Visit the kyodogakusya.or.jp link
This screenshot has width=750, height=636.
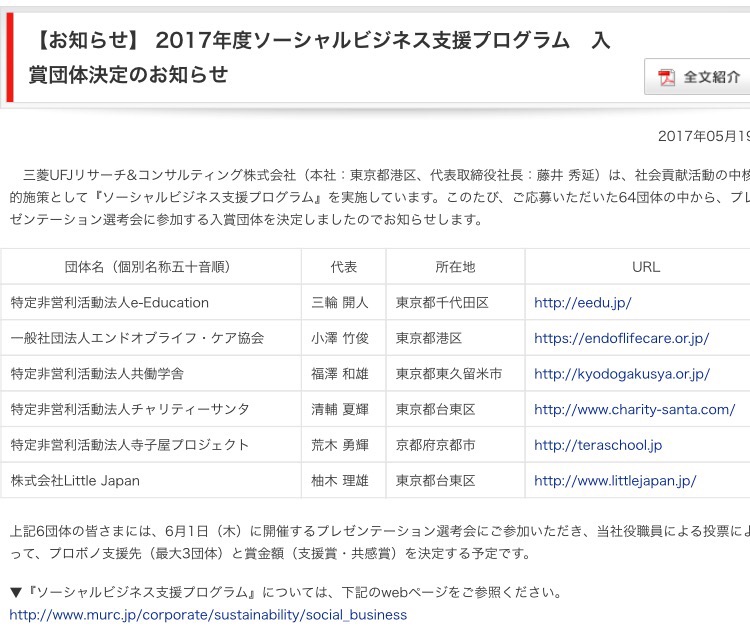pos(622,374)
